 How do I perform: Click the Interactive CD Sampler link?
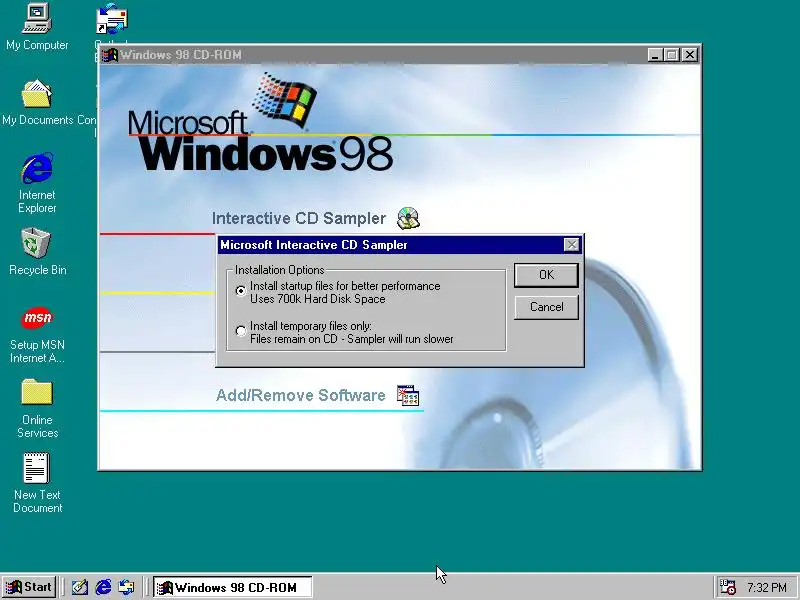pyautogui.click(x=298, y=218)
